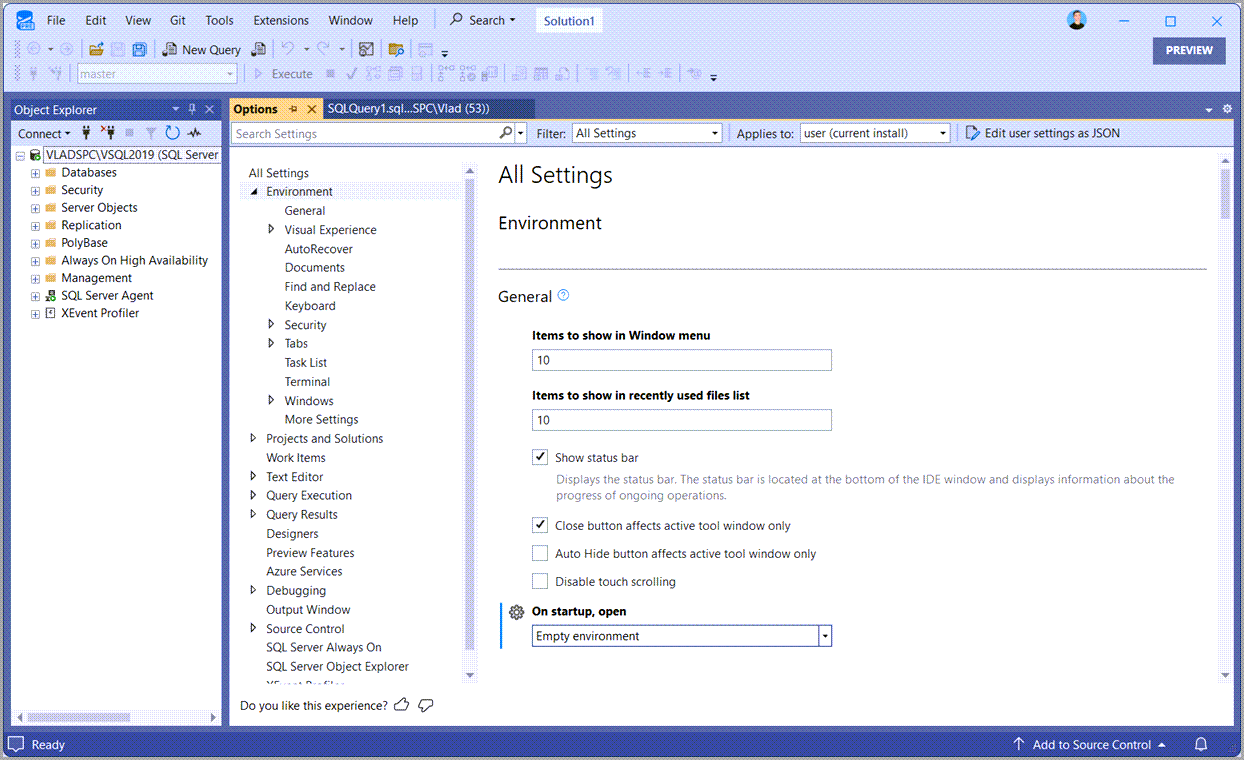Select the AutoRecover settings page
The height and width of the screenshot is (760, 1244).
pyautogui.click(x=319, y=249)
